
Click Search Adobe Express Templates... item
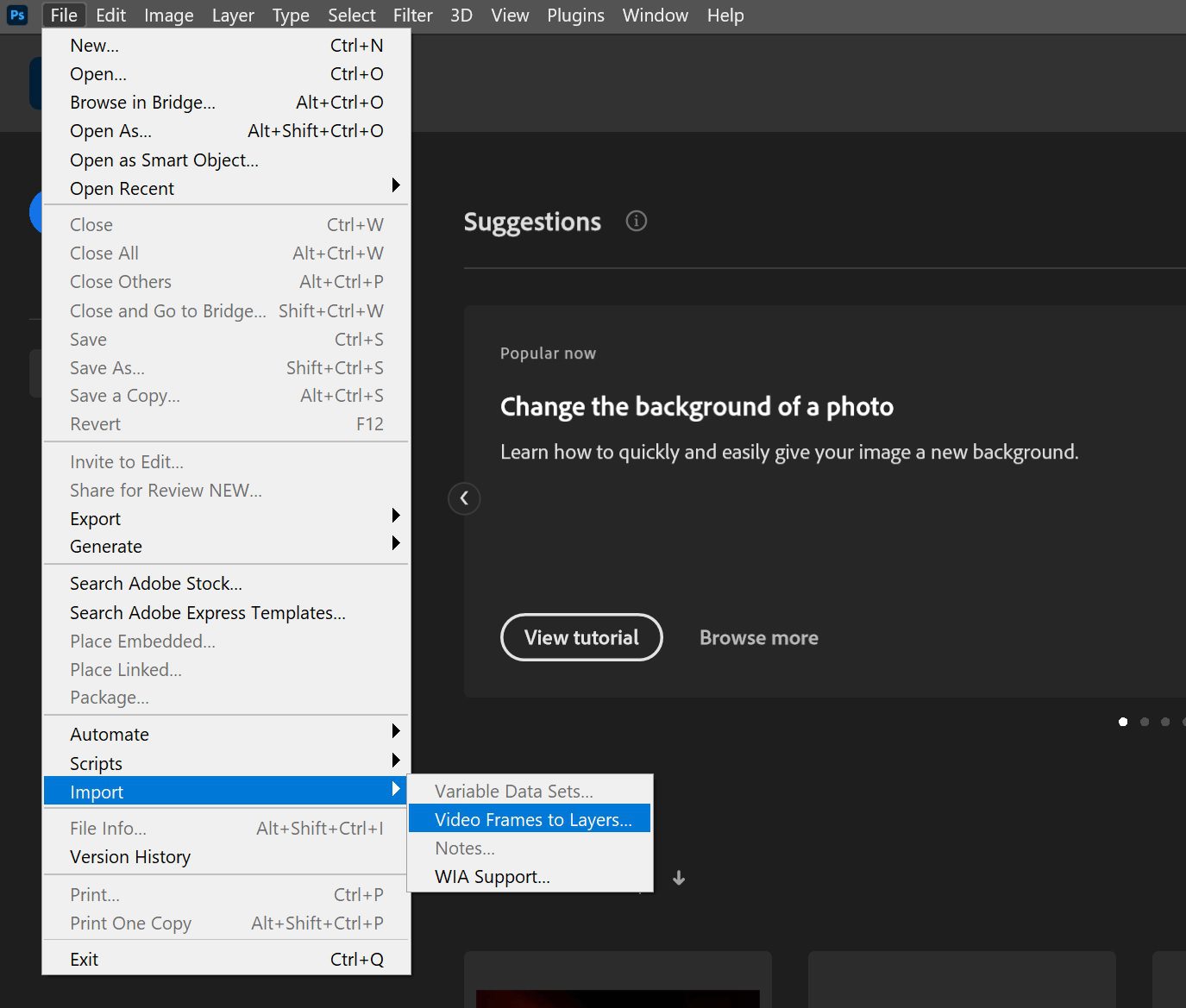226,612
